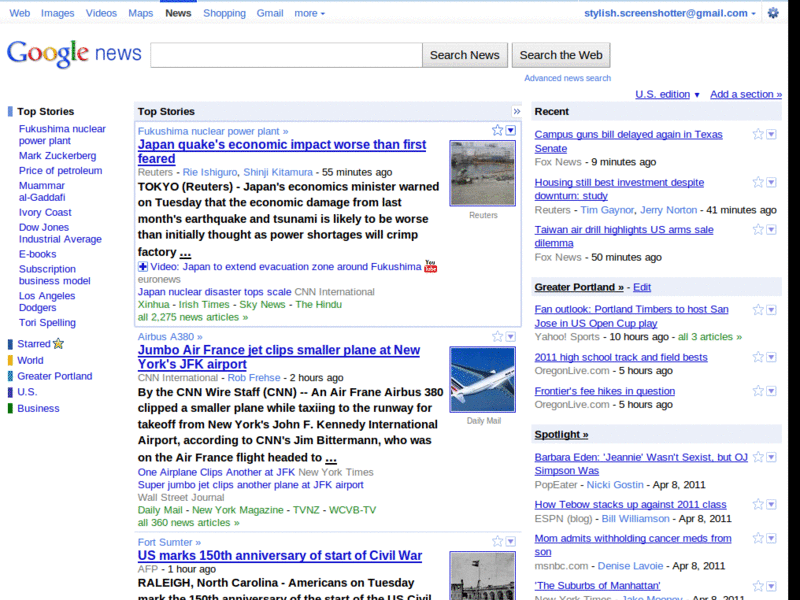The width and height of the screenshot is (800, 600).
Task: Open dropdown arrow for Campus guns bill story
Action: pos(771,135)
